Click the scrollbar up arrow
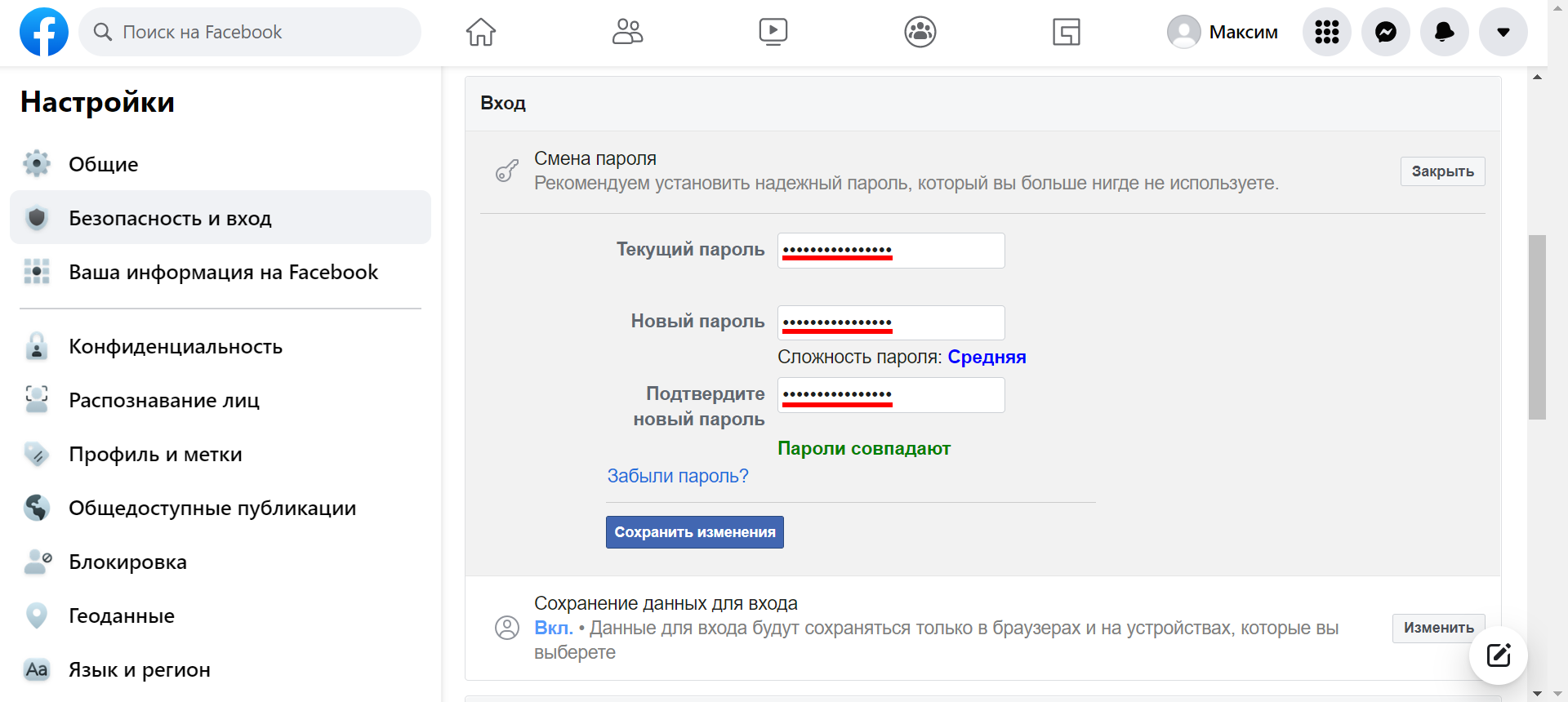Image resolution: width=1568 pixels, height=702 pixels. pos(1537,77)
